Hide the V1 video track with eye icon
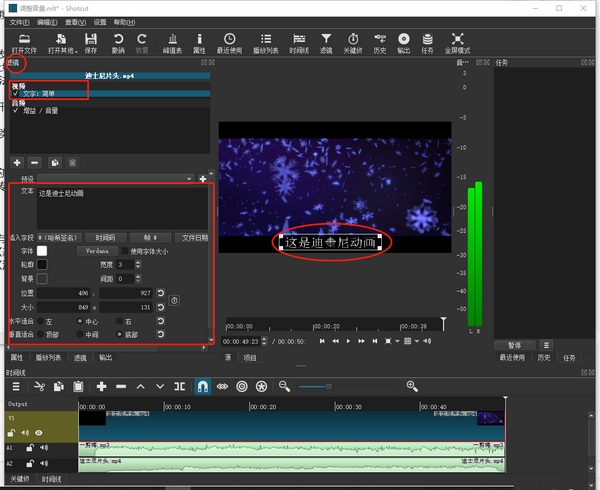 38,432
